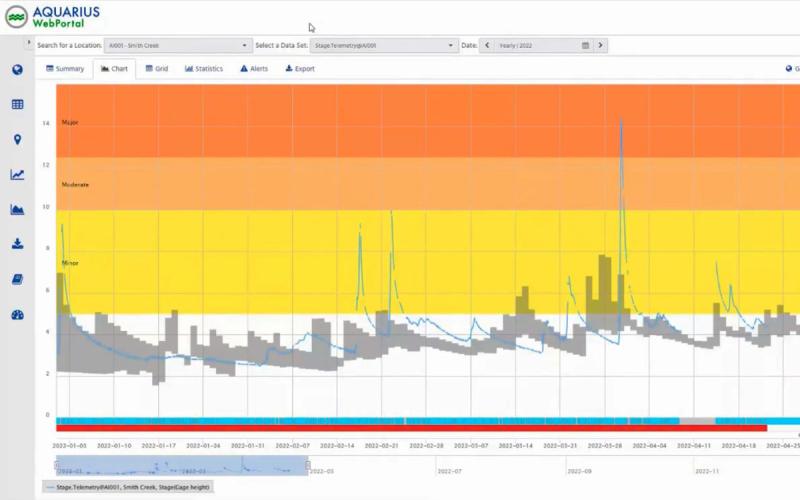This screenshot has height=500, width=800.
Task: Click the red status bar below chart
Action: tap(411, 429)
